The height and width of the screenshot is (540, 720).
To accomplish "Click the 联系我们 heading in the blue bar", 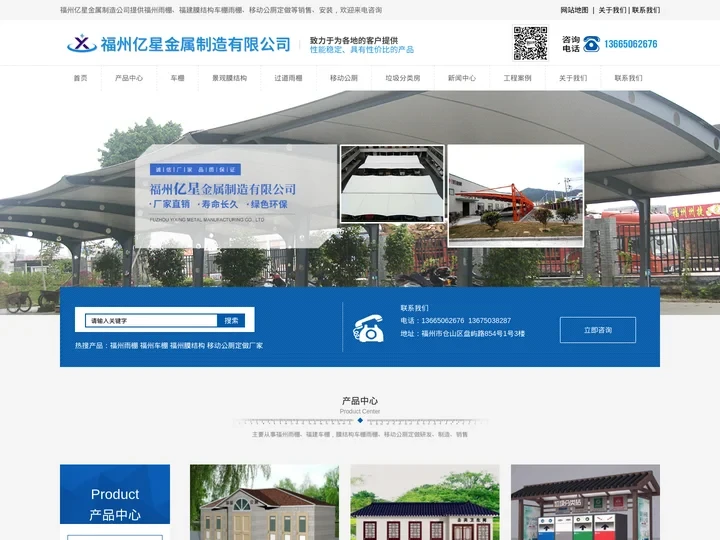I will 414,308.
